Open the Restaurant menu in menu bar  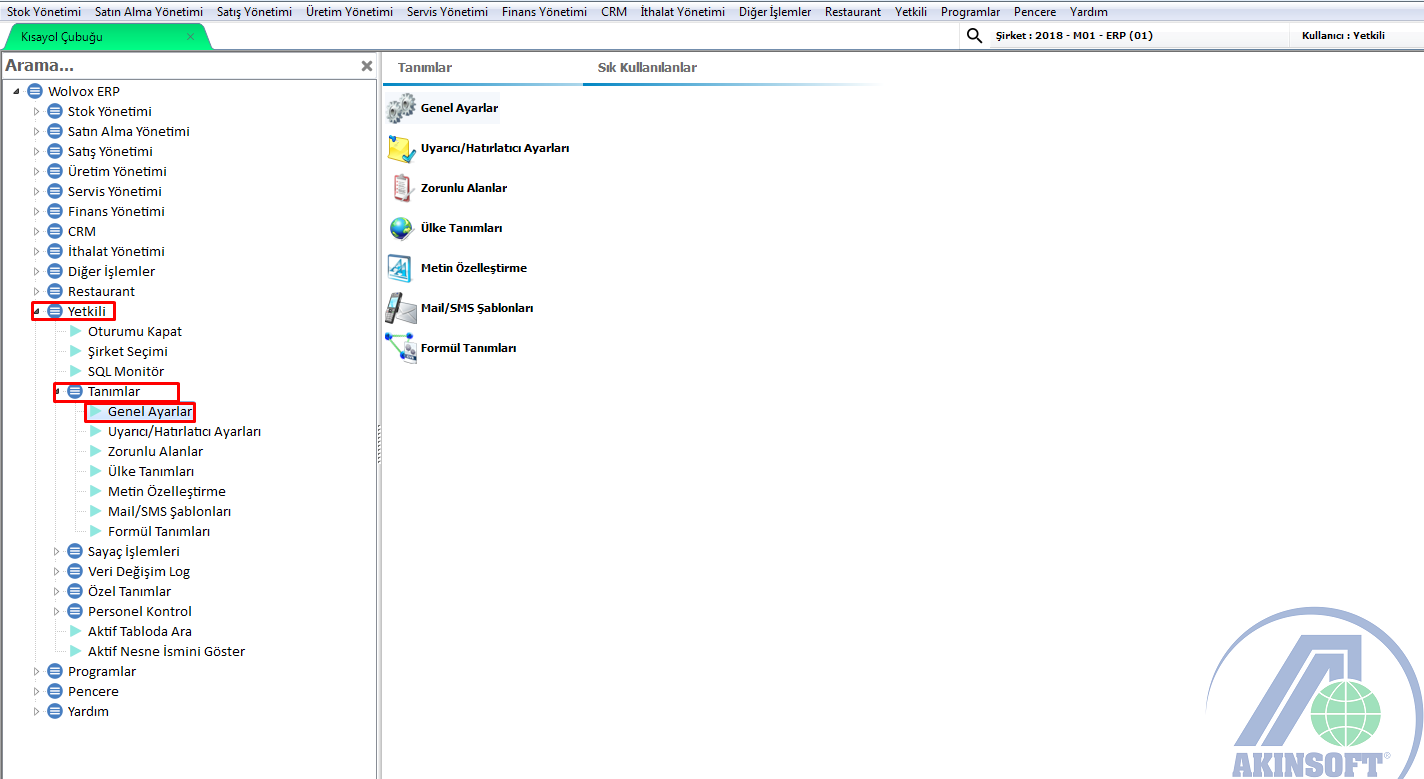(x=853, y=12)
